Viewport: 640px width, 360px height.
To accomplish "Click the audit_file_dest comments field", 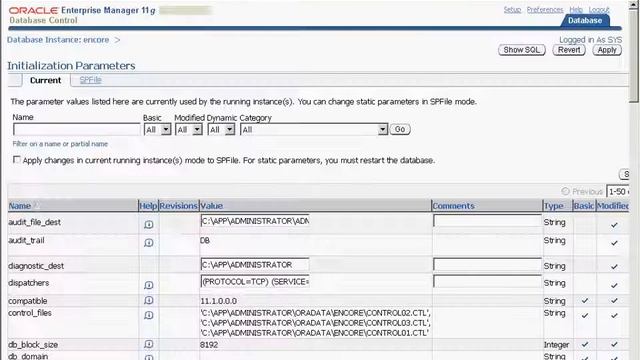I will (487, 221).
